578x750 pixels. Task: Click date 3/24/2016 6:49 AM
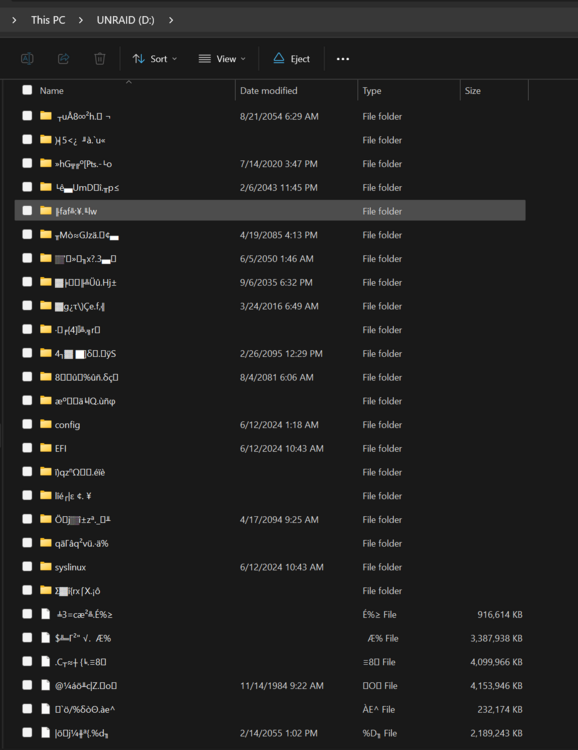[279, 306]
